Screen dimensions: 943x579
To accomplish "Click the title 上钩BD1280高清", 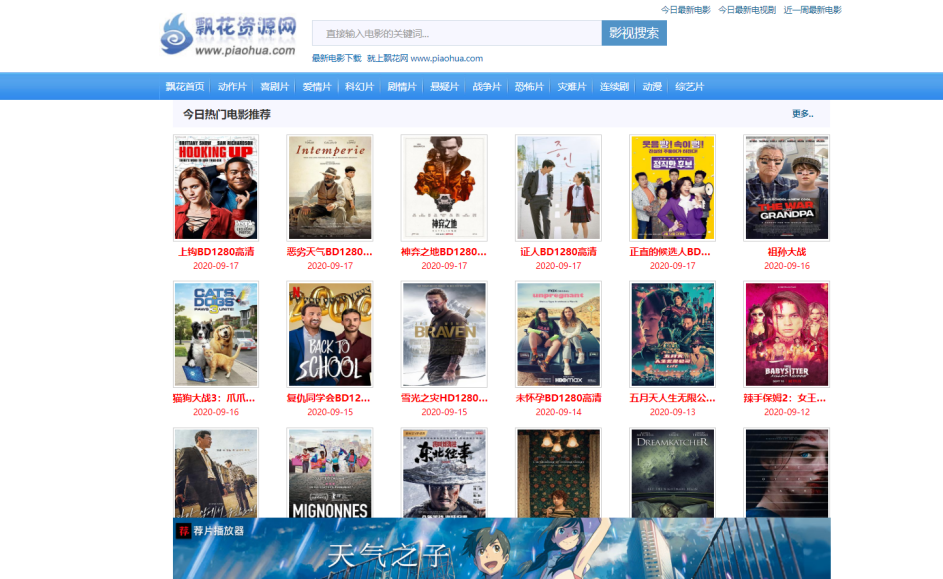I will [216, 252].
